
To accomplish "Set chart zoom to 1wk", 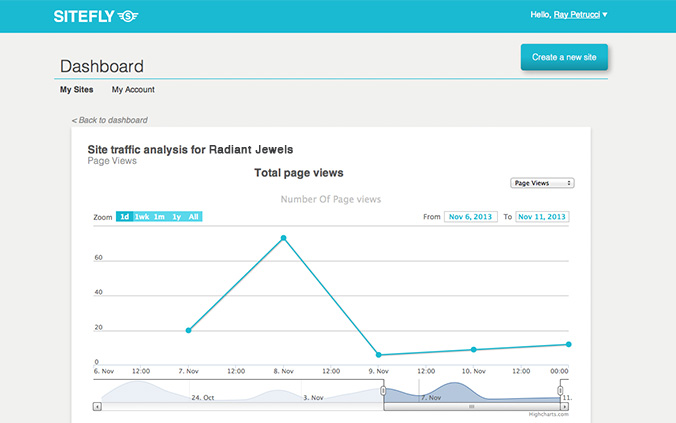I will pyautogui.click(x=142, y=216).
